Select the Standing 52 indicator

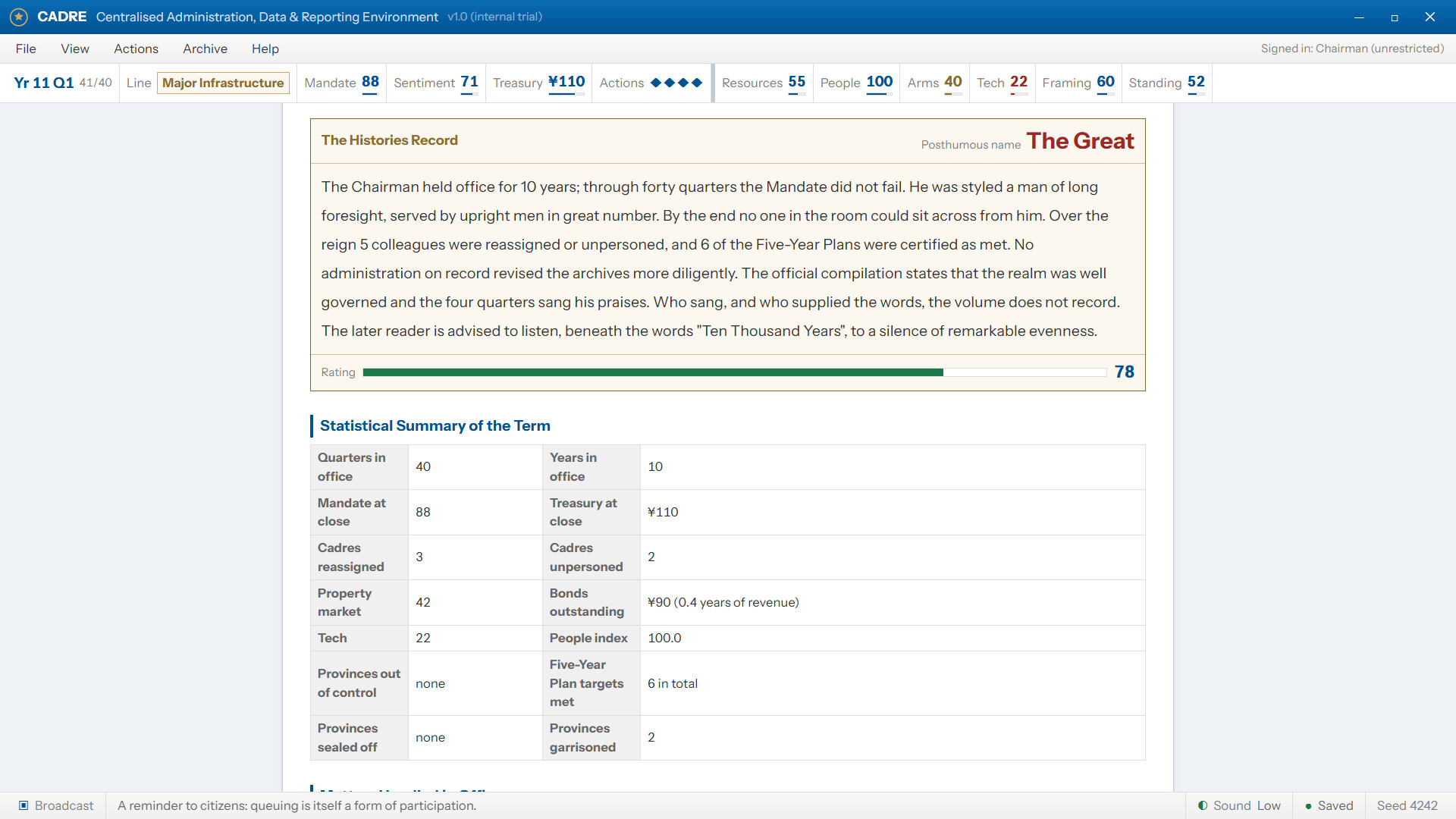(x=1167, y=83)
